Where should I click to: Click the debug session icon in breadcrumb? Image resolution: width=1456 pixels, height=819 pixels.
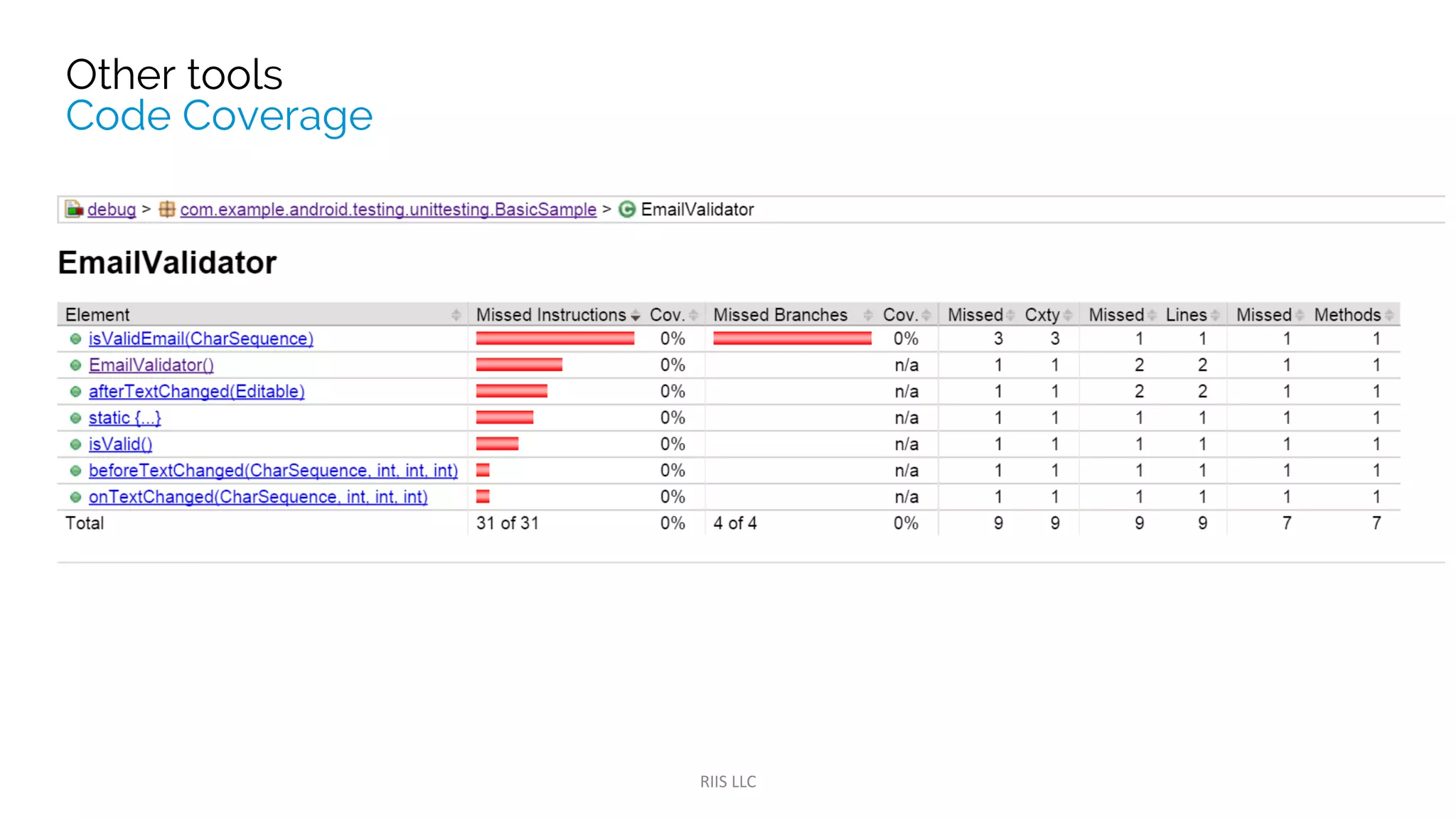pyautogui.click(x=74, y=209)
